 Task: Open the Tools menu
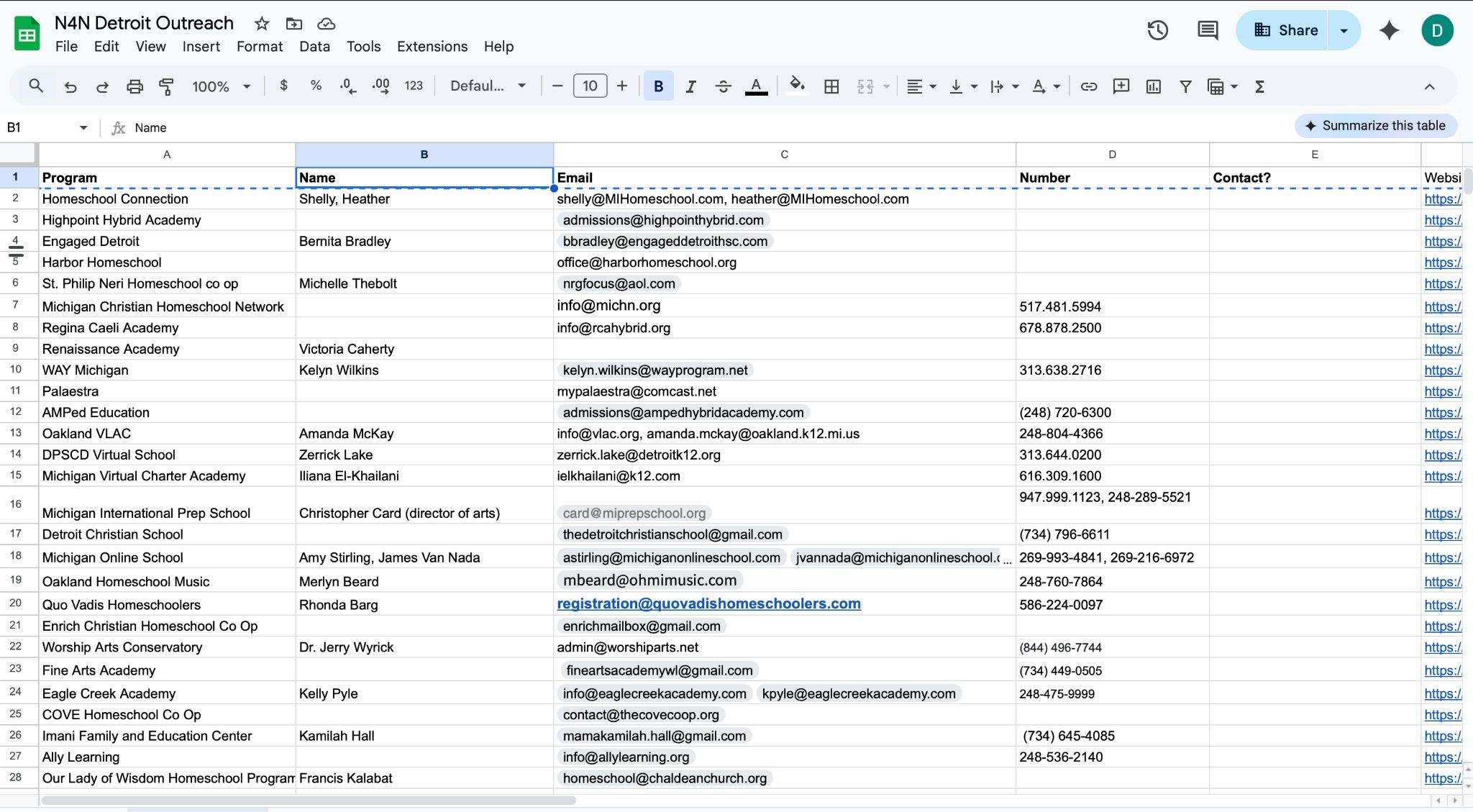point(364,47)
